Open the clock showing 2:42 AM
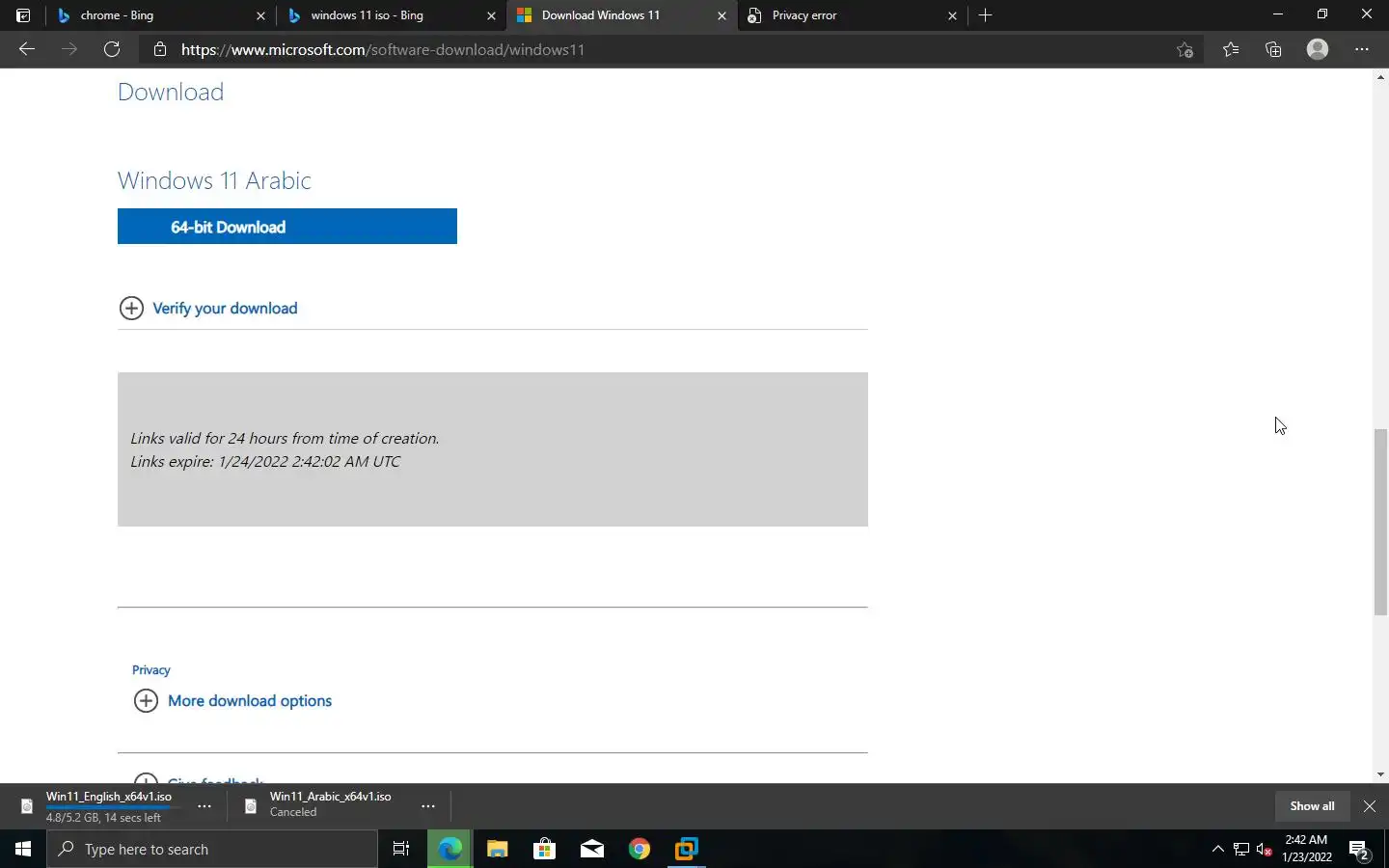The width and height of the screenshot is (1389, 868). 1307,849
